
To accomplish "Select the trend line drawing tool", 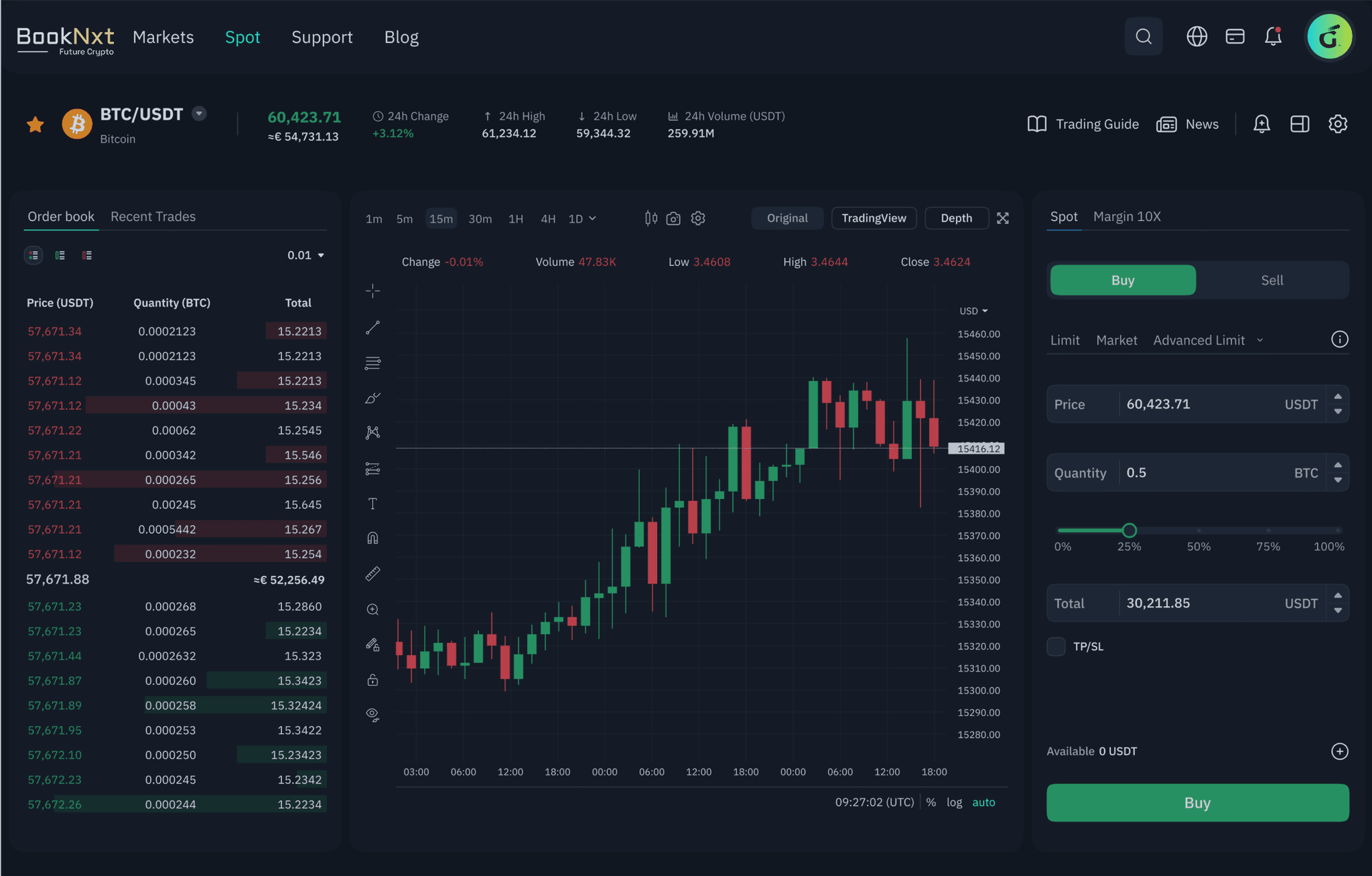I will tap(373, 327).
